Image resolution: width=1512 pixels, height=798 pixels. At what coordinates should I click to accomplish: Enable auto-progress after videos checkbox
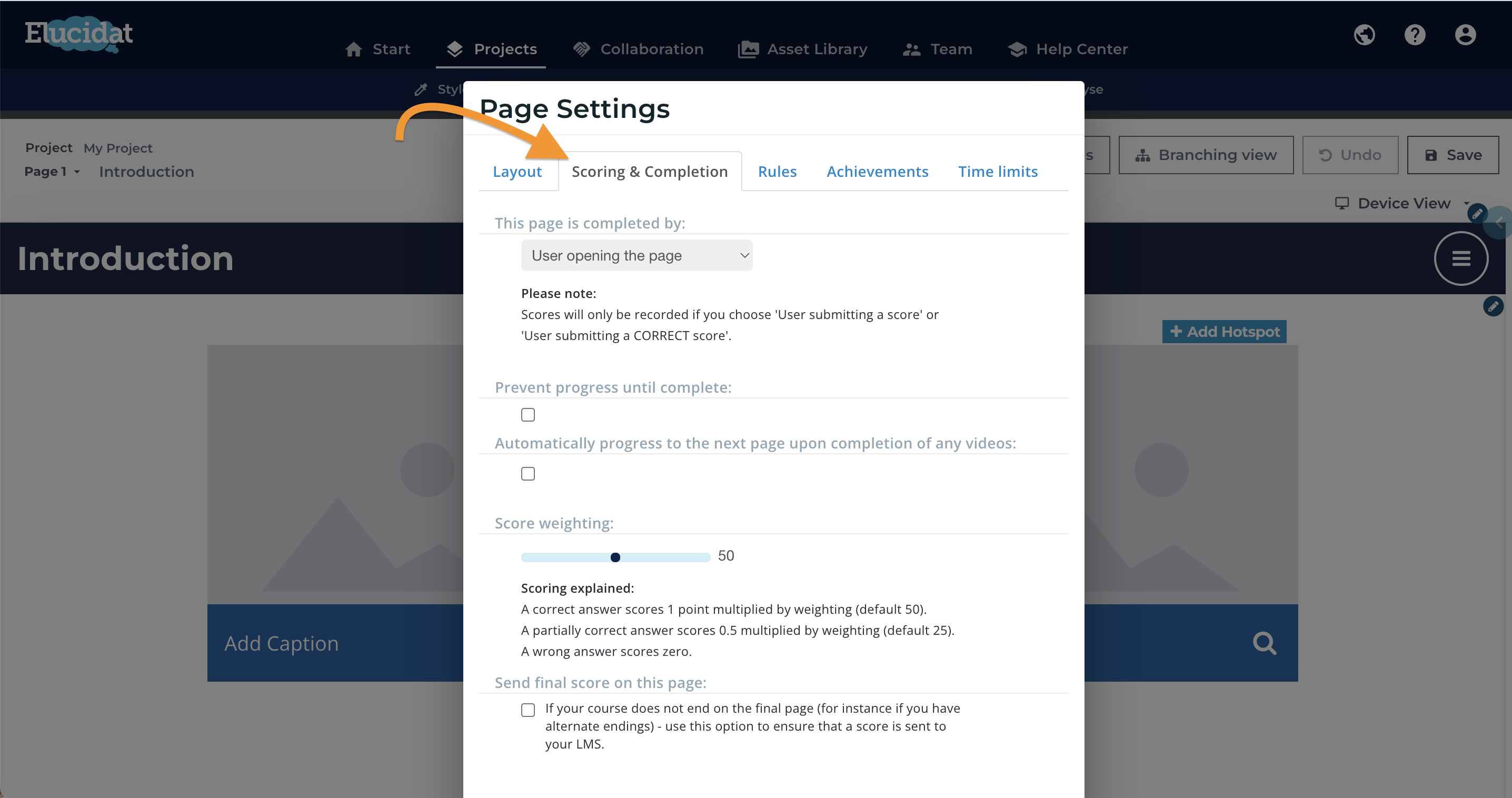[x=528, y=474]
